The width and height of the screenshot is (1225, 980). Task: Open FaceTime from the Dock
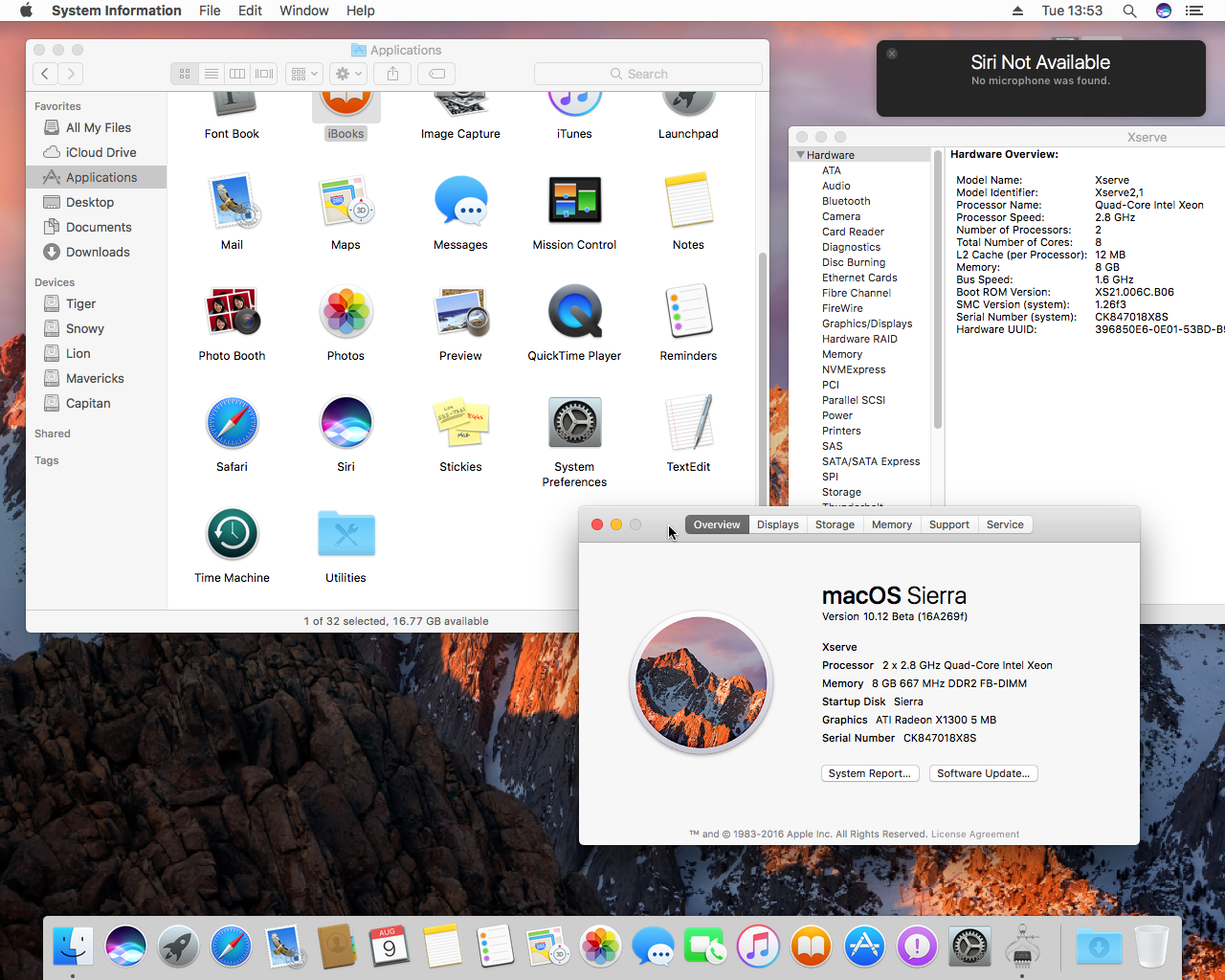pos(705,947)
